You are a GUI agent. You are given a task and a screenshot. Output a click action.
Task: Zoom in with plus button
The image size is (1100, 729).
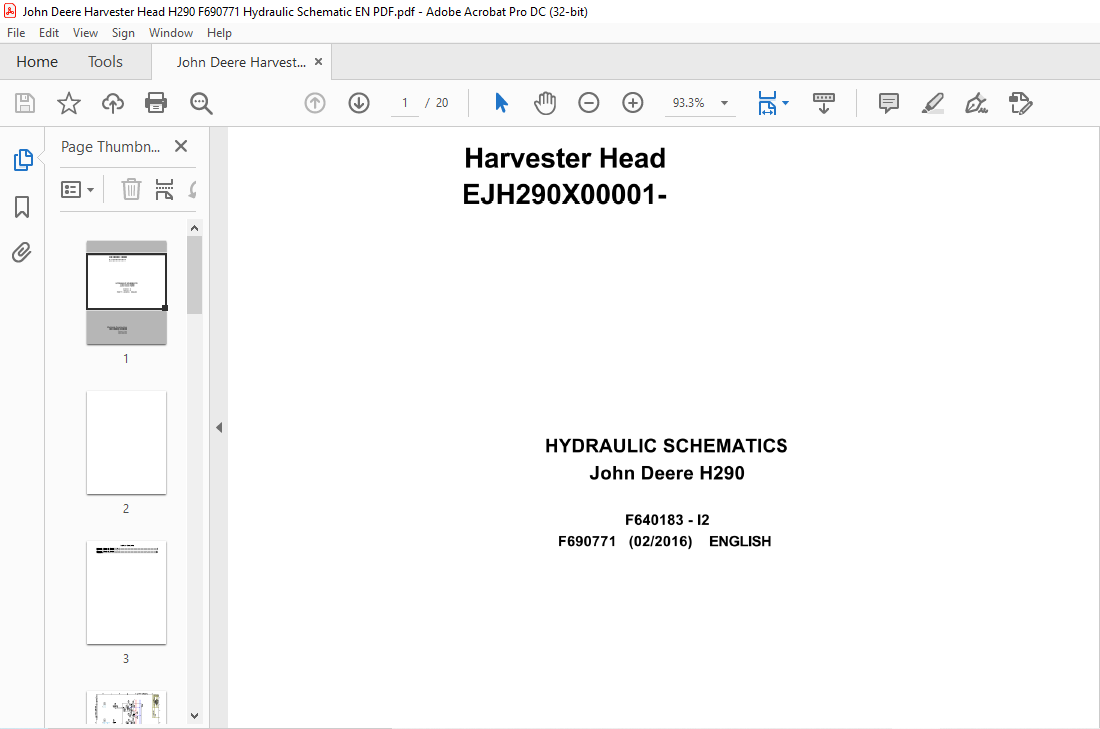tap(633, 103)
